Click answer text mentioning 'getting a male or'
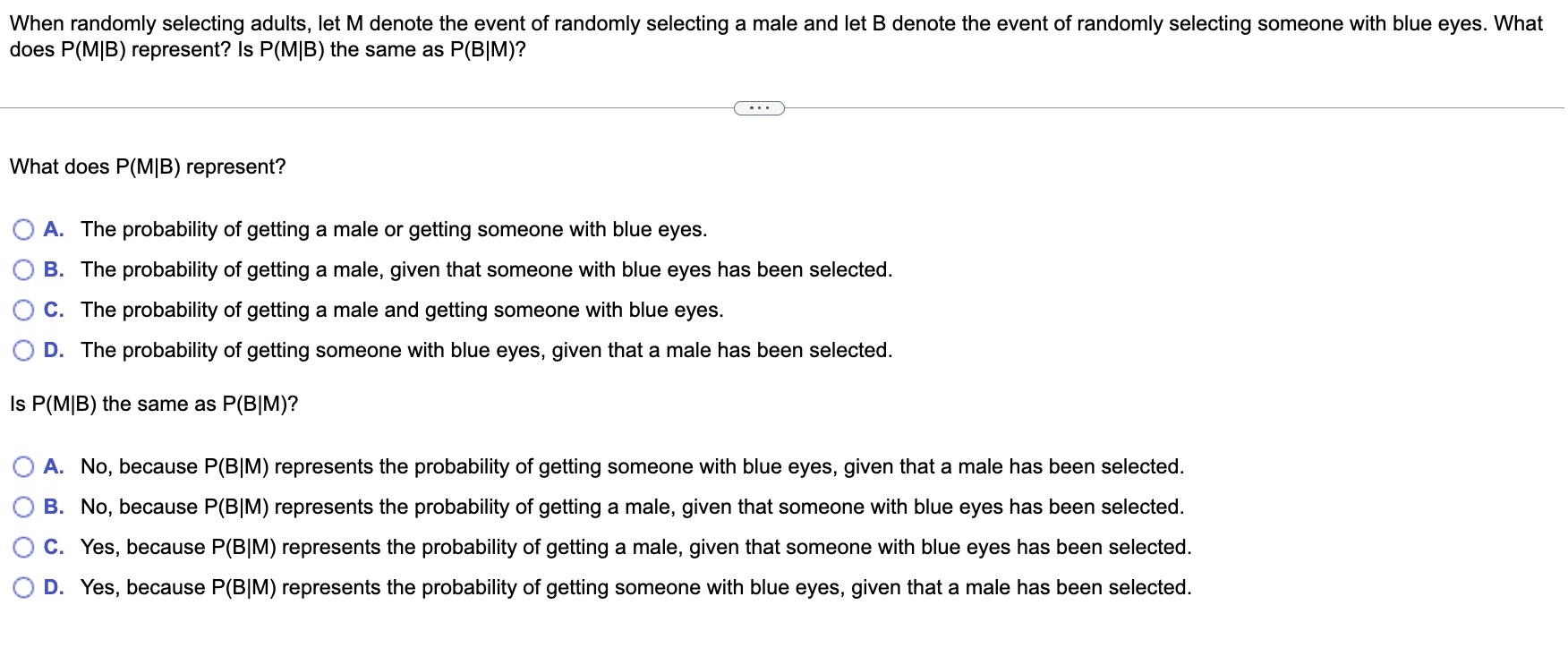 point(392,230)
